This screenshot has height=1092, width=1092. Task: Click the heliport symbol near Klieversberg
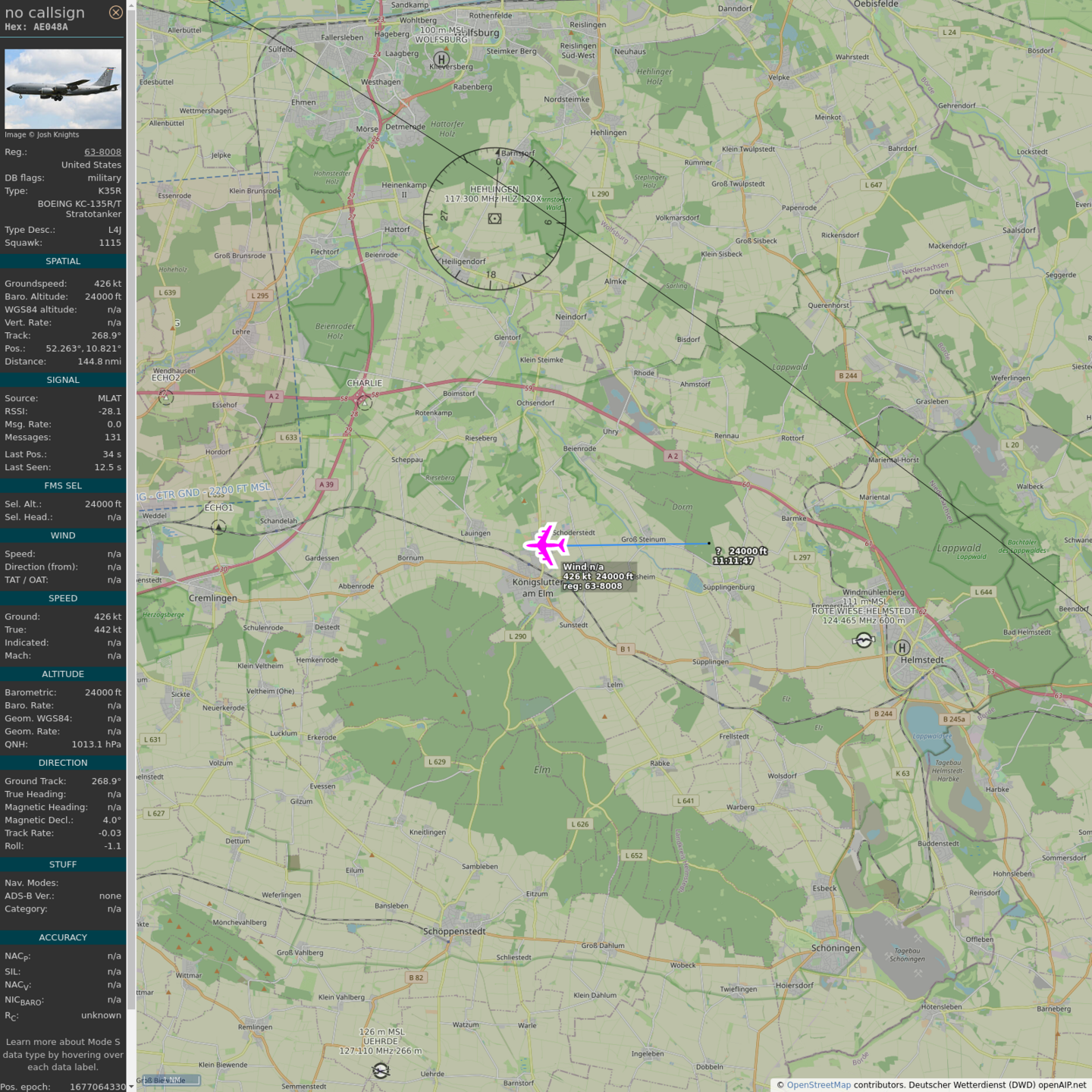[x=441, y=59]
